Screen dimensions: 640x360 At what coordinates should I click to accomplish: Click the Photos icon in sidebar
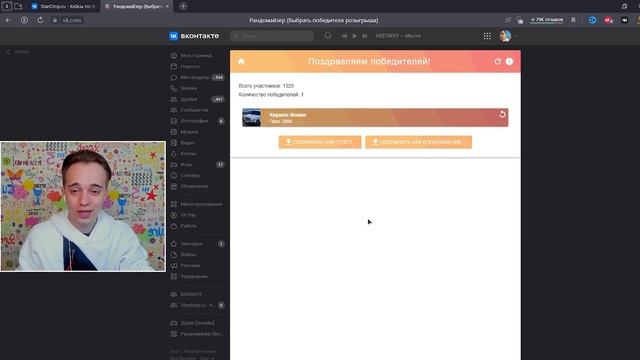coord(174,121)
